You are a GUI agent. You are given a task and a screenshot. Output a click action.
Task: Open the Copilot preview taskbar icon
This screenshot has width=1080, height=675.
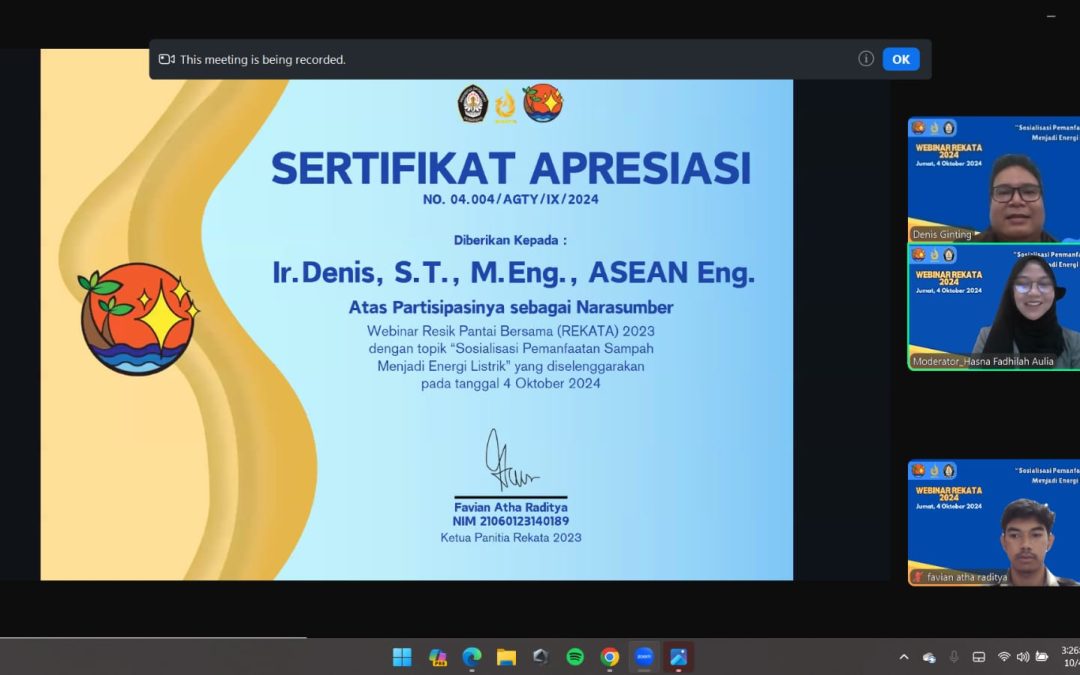[437, 657]
